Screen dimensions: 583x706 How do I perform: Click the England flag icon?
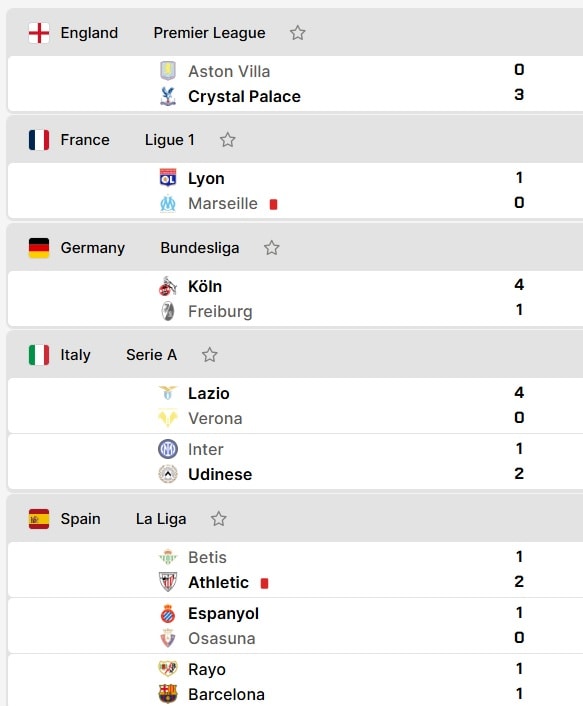tap(39, 33)
